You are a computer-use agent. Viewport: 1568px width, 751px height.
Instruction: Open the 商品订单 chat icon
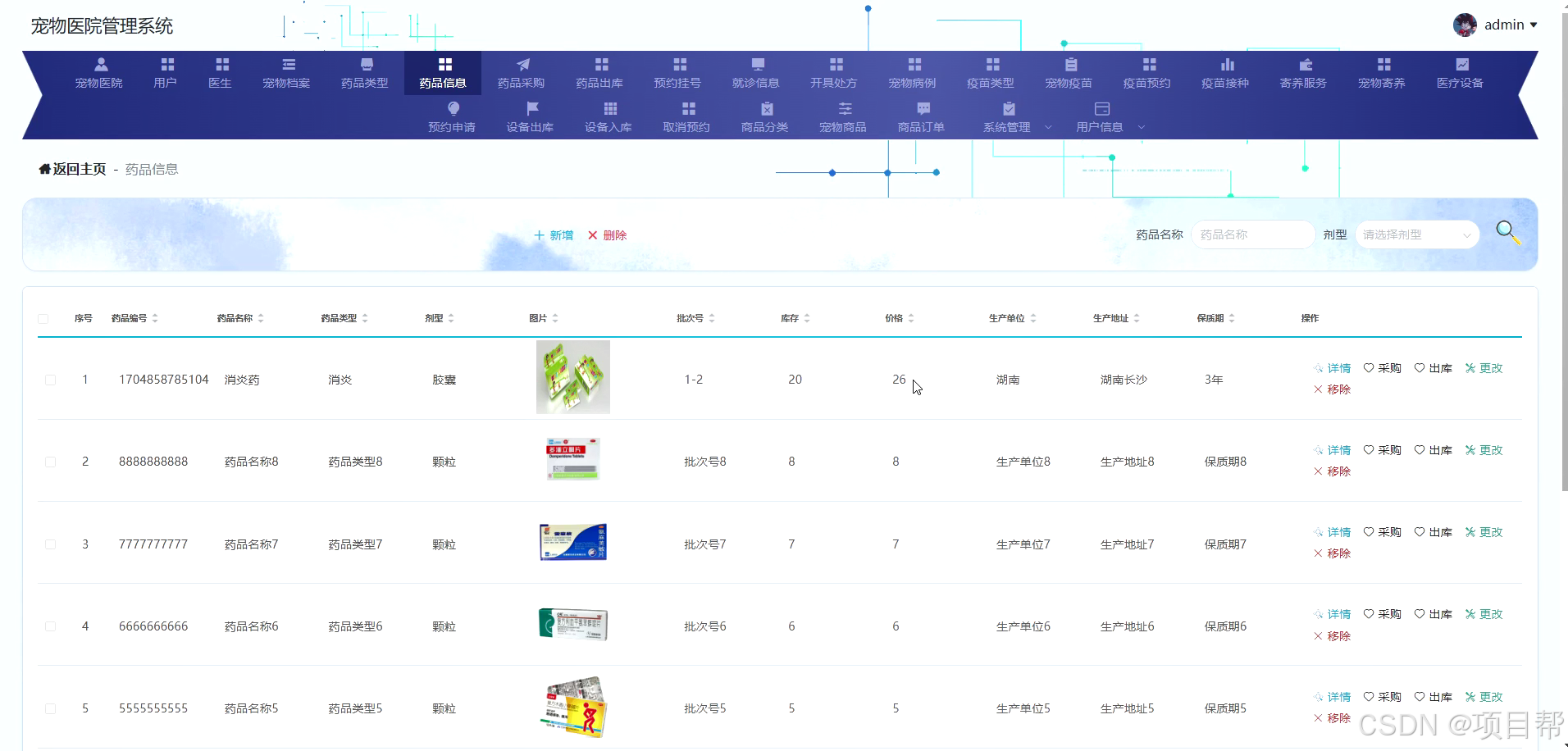point(923,108)
